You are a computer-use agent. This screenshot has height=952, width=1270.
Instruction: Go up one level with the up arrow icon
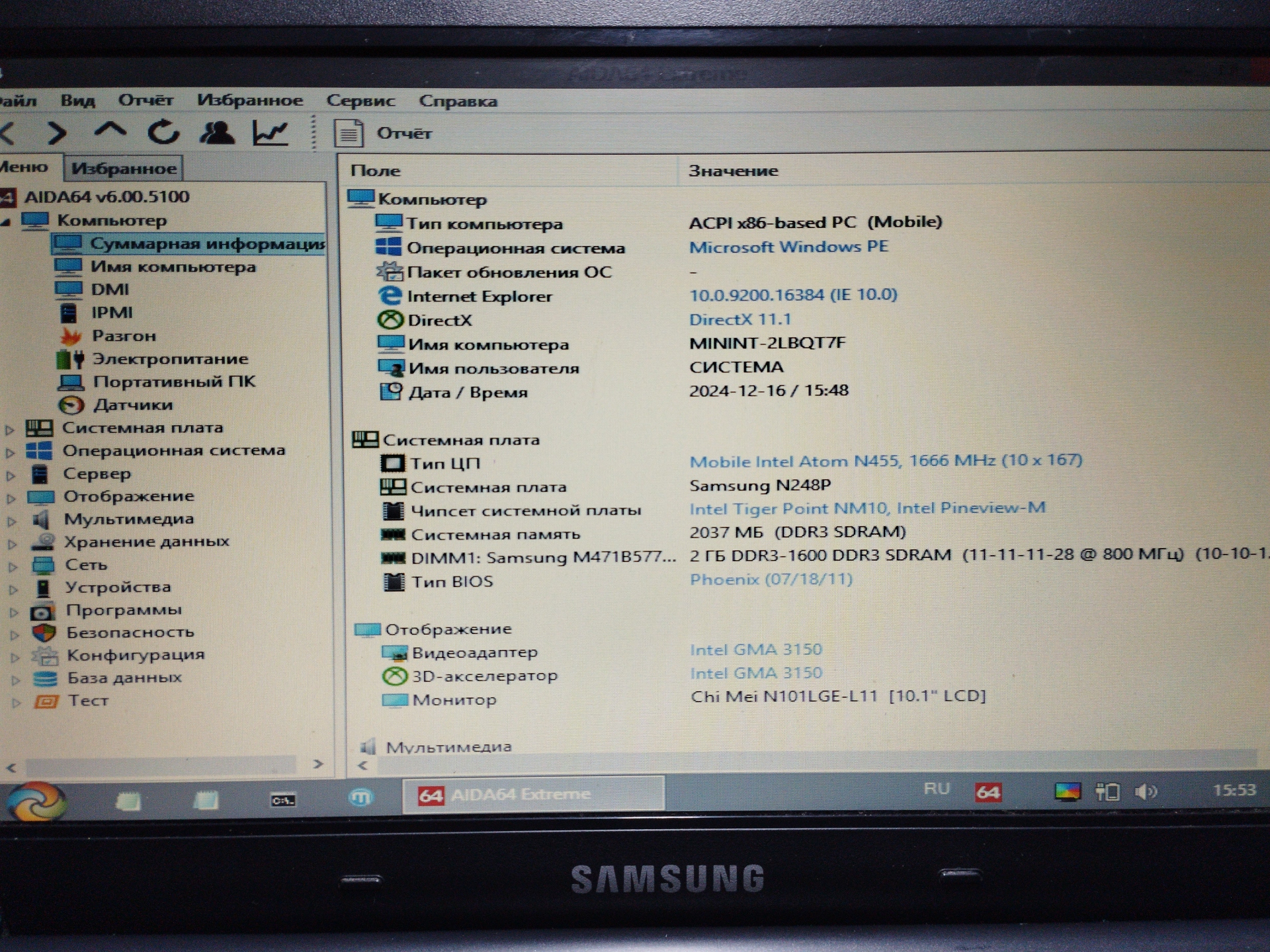pos(110,132)
